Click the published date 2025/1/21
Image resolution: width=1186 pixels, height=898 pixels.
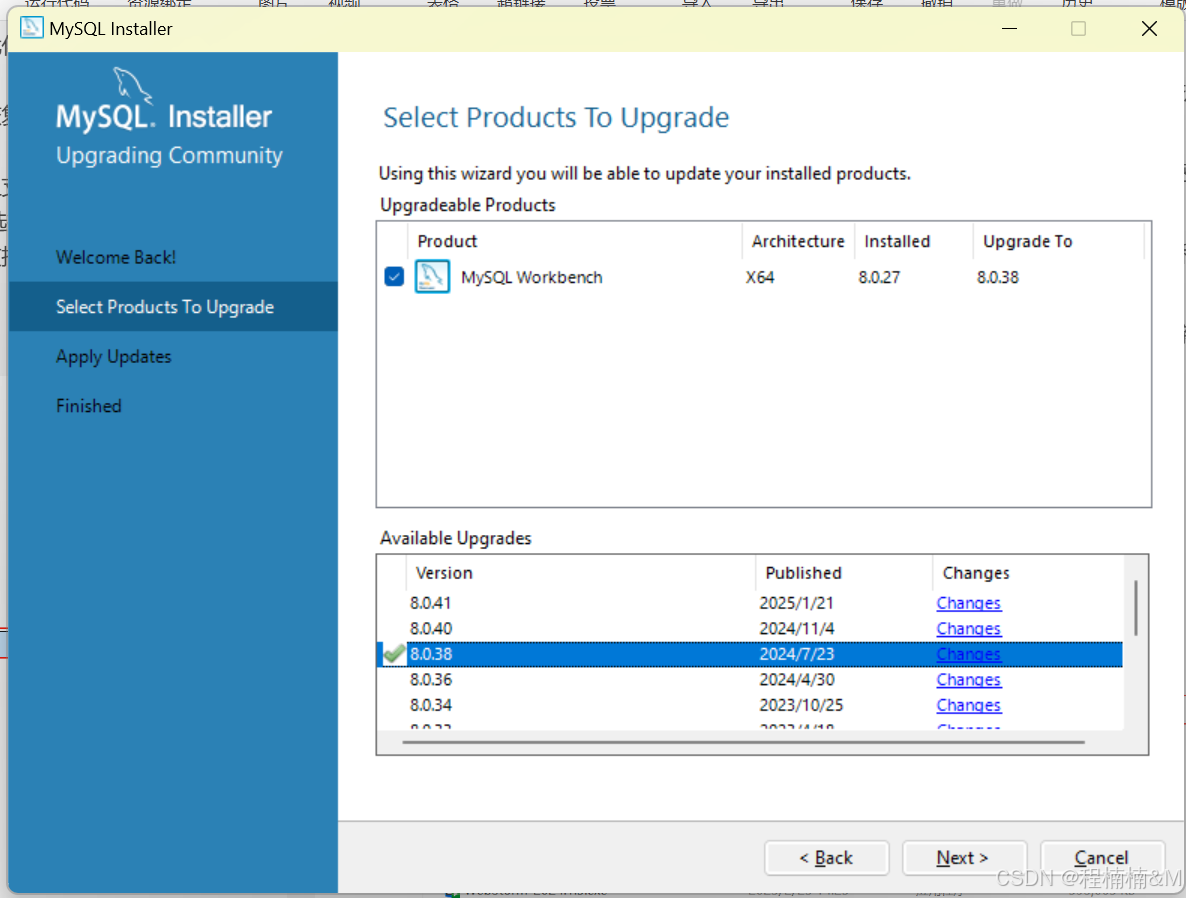[796, 603]
